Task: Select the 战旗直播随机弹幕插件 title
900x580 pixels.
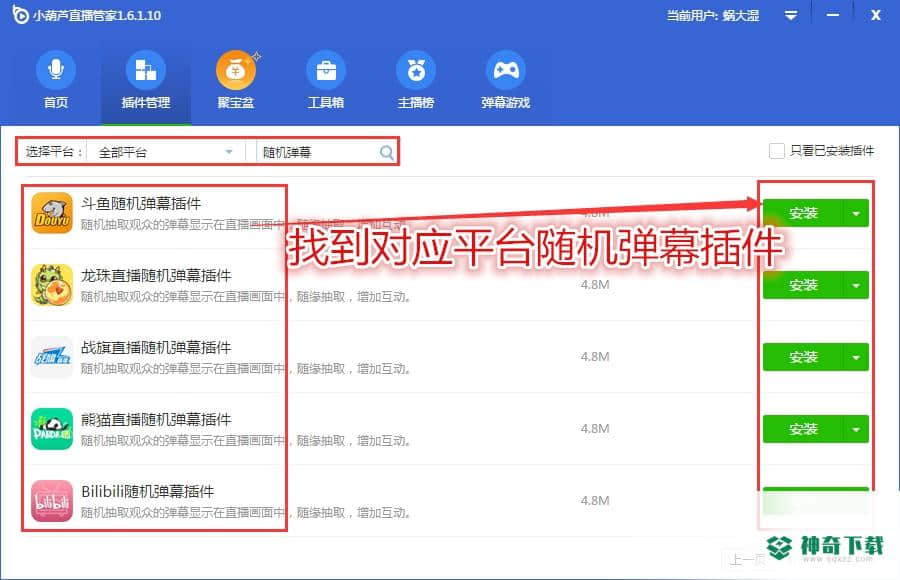Action: coord(156,347)
